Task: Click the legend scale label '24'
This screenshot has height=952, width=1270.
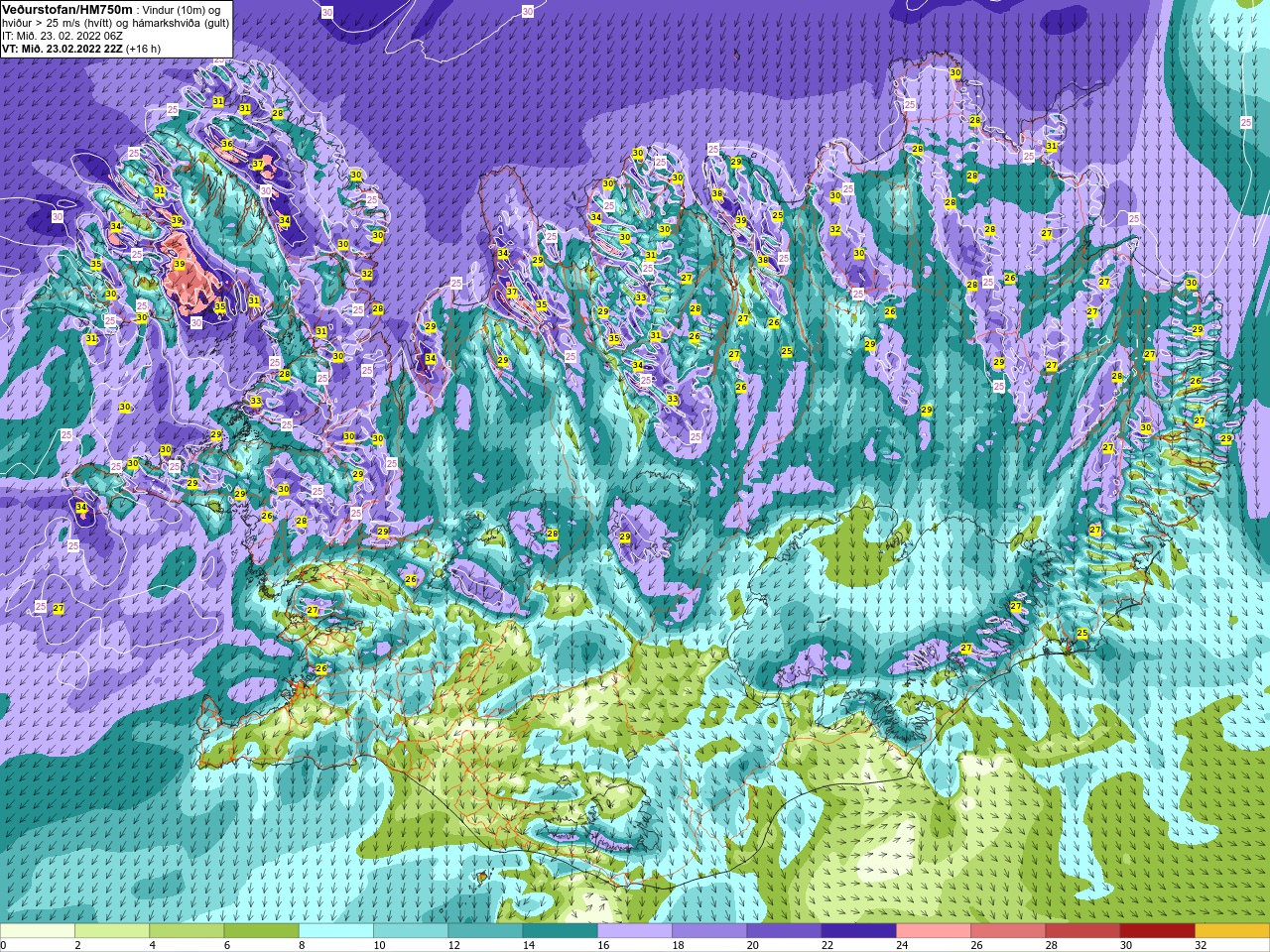Action: [x=902, y=945]
